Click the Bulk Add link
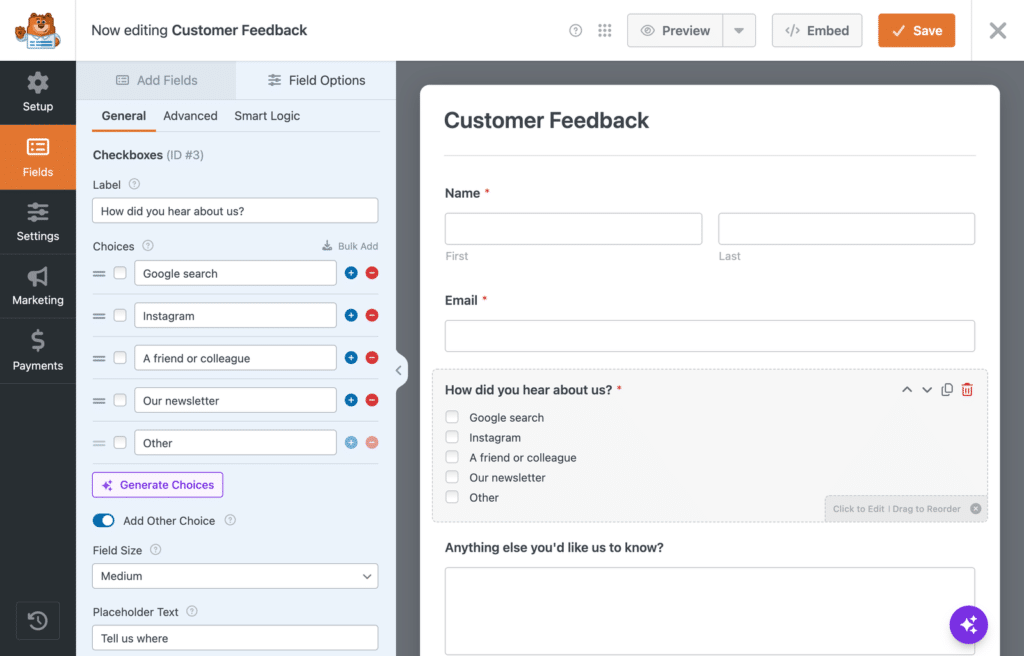 coord(350,246)
